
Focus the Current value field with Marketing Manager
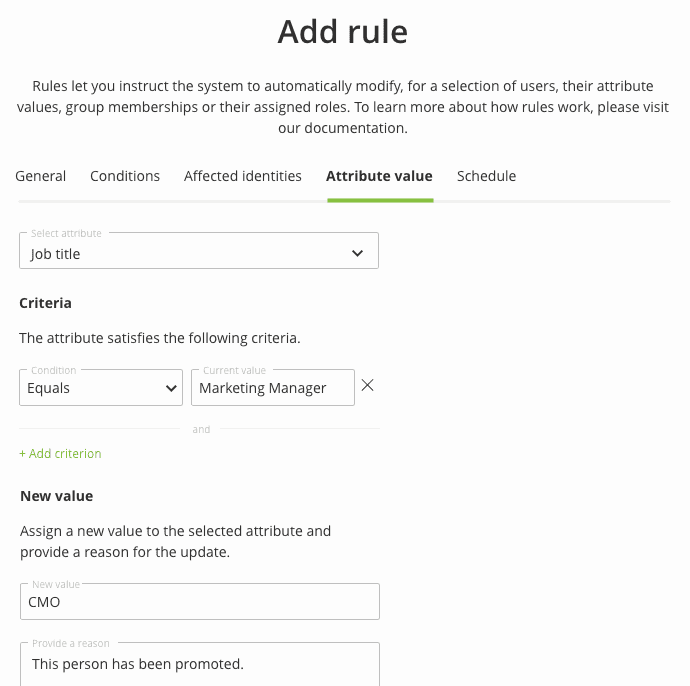click(272, 388)
